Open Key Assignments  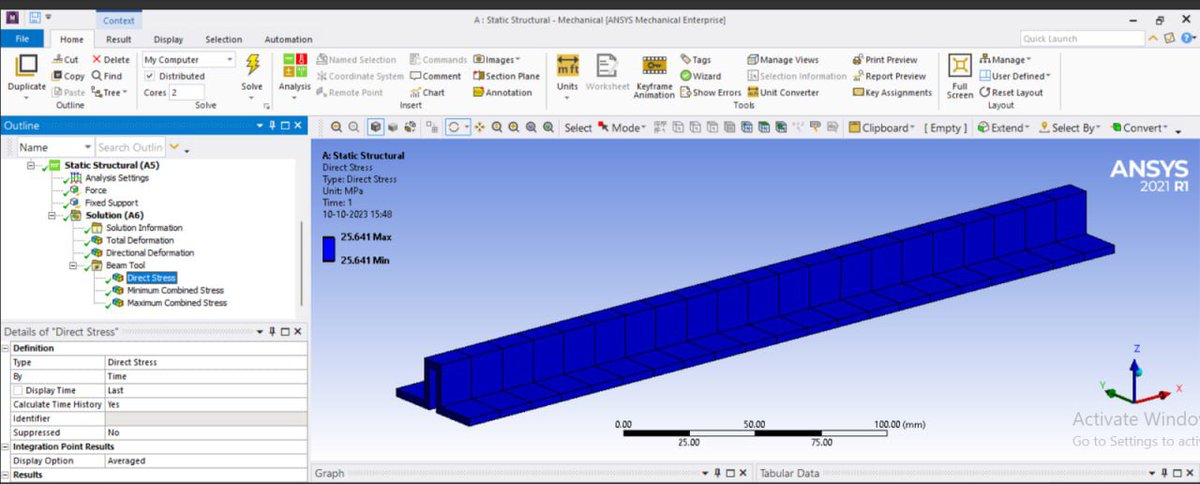click(x=891, y=93)
